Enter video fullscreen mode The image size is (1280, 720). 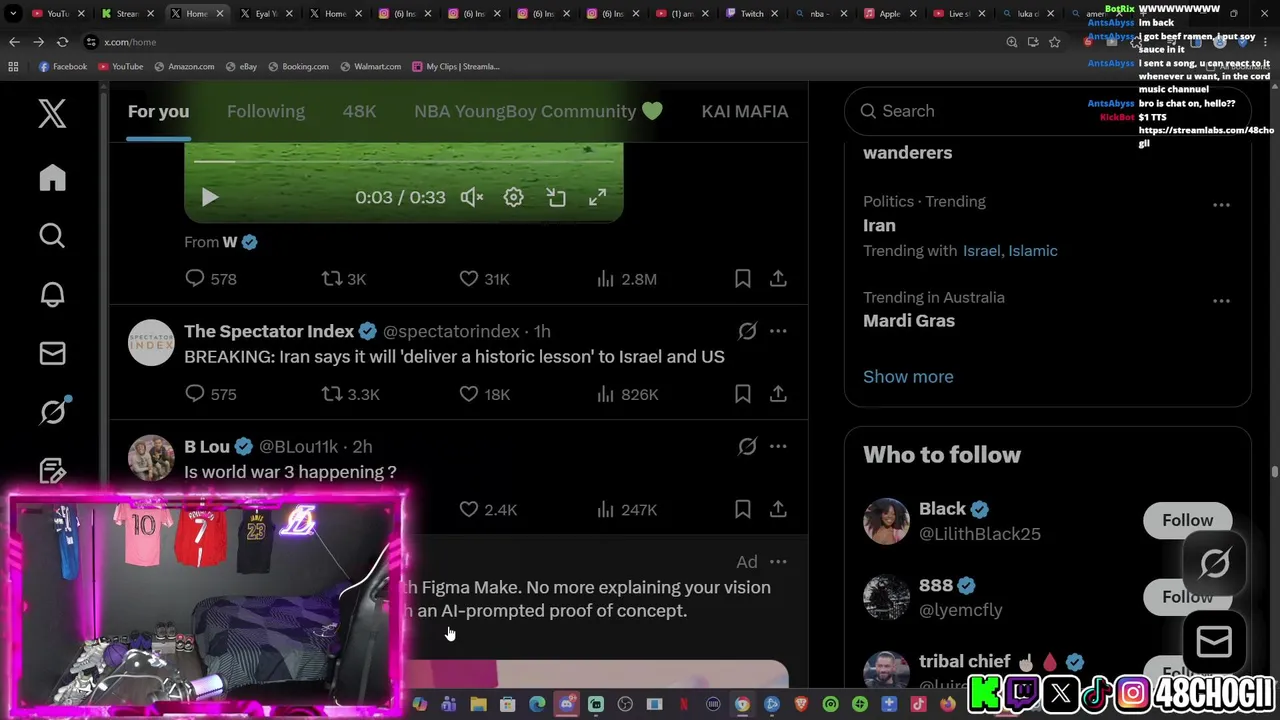pyautogui.click(x=597, y=197)
